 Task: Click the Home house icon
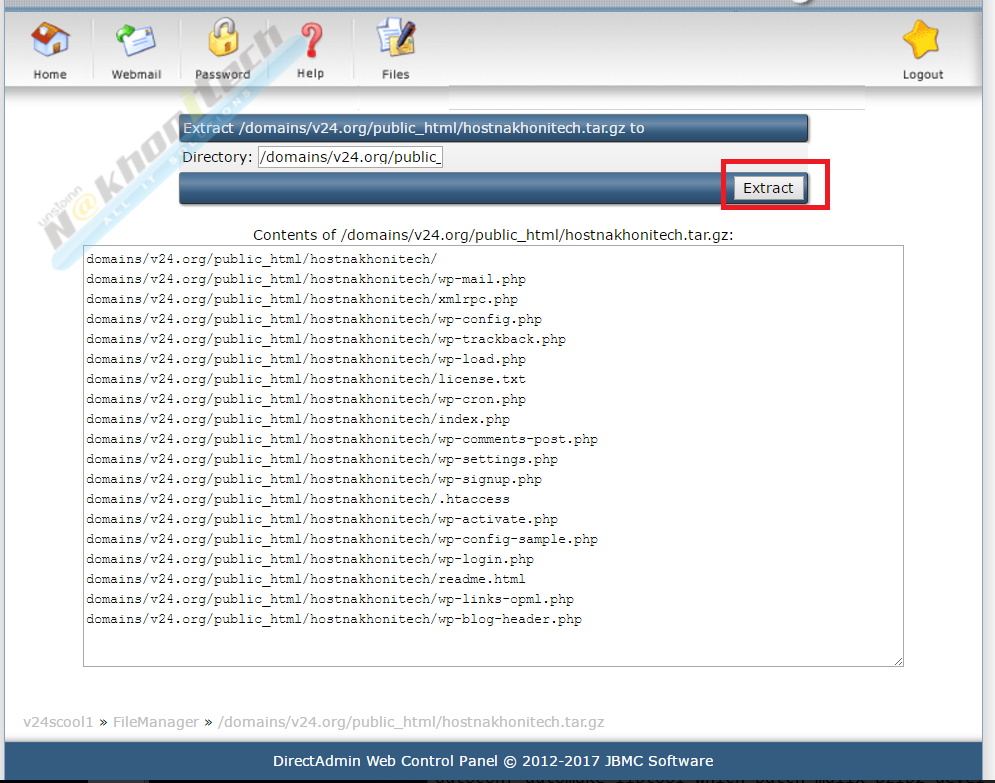(49, 42)
